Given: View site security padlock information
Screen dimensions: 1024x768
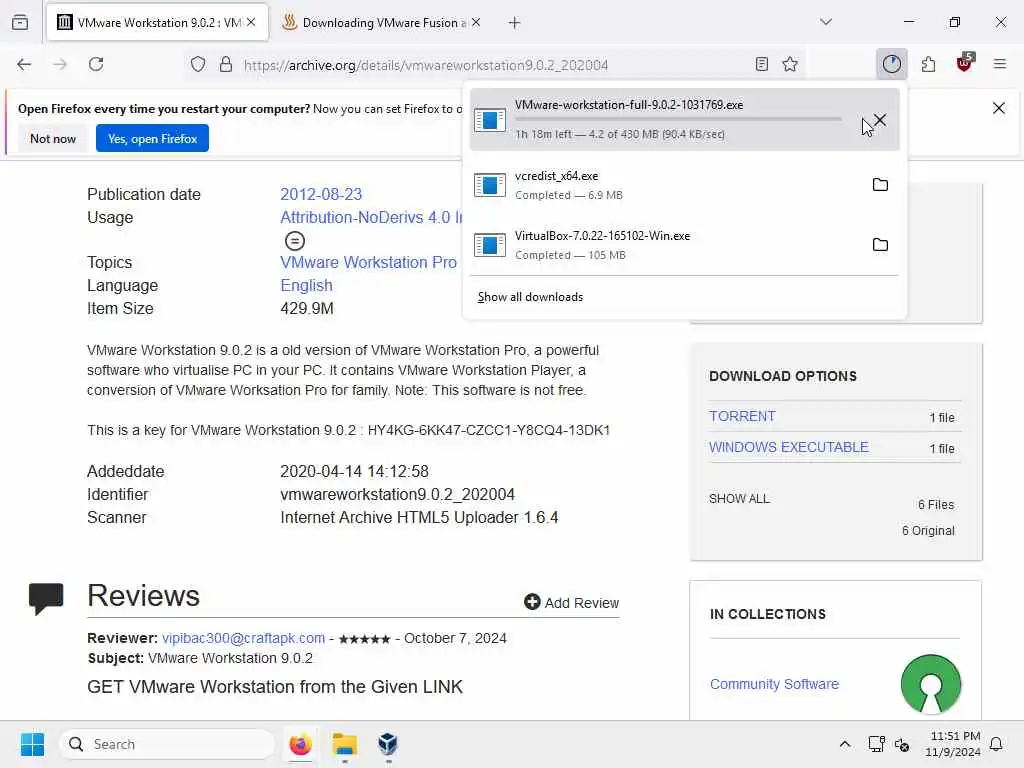Looking at the screenshot, I should click(x=226, y=64).
